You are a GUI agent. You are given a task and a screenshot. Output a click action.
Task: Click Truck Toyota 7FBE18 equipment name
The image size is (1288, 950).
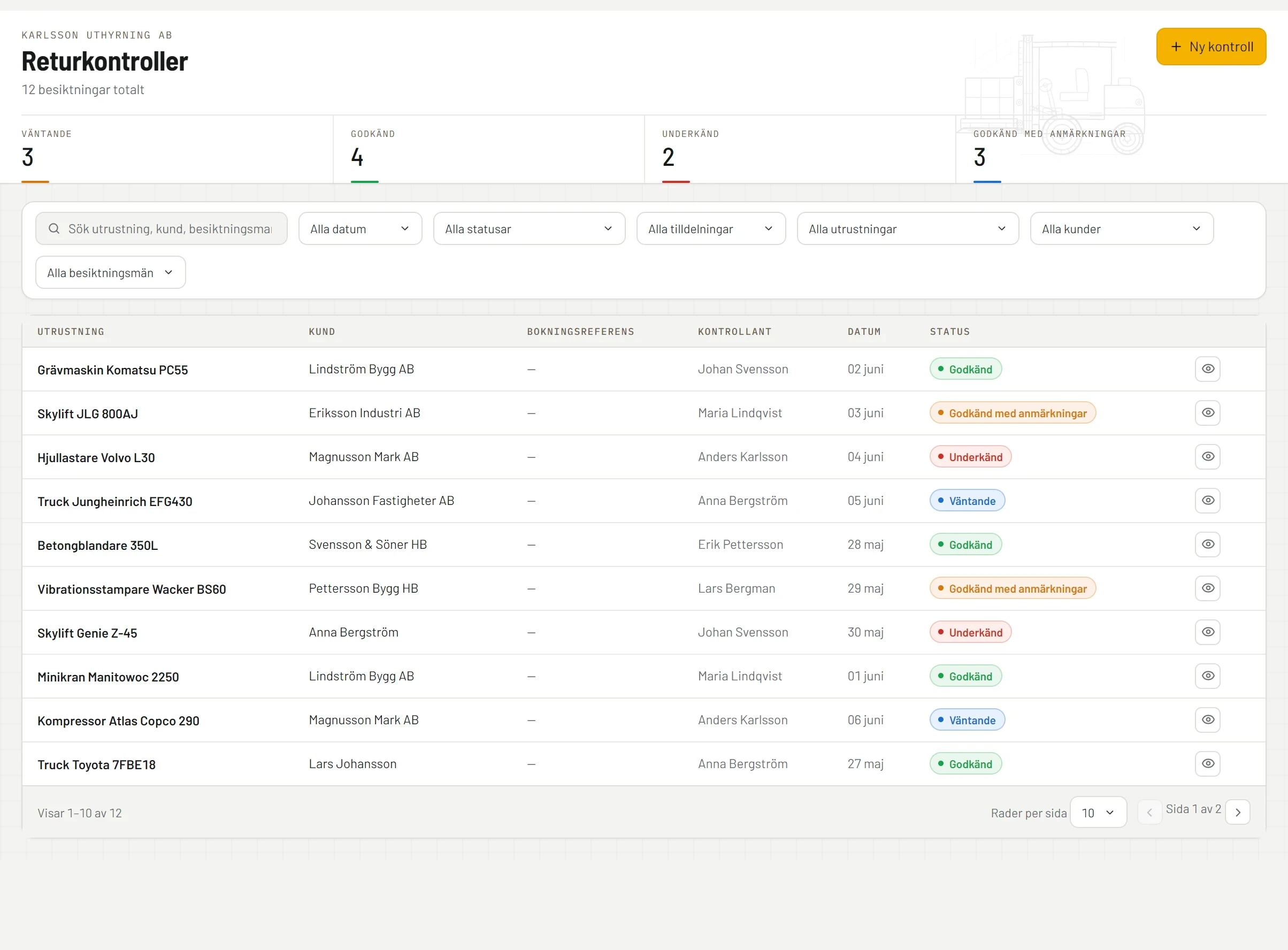click(x=96, y=765)
